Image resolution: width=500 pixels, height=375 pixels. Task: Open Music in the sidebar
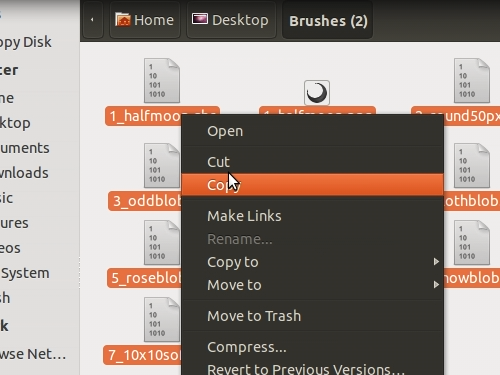click(7, 198)
